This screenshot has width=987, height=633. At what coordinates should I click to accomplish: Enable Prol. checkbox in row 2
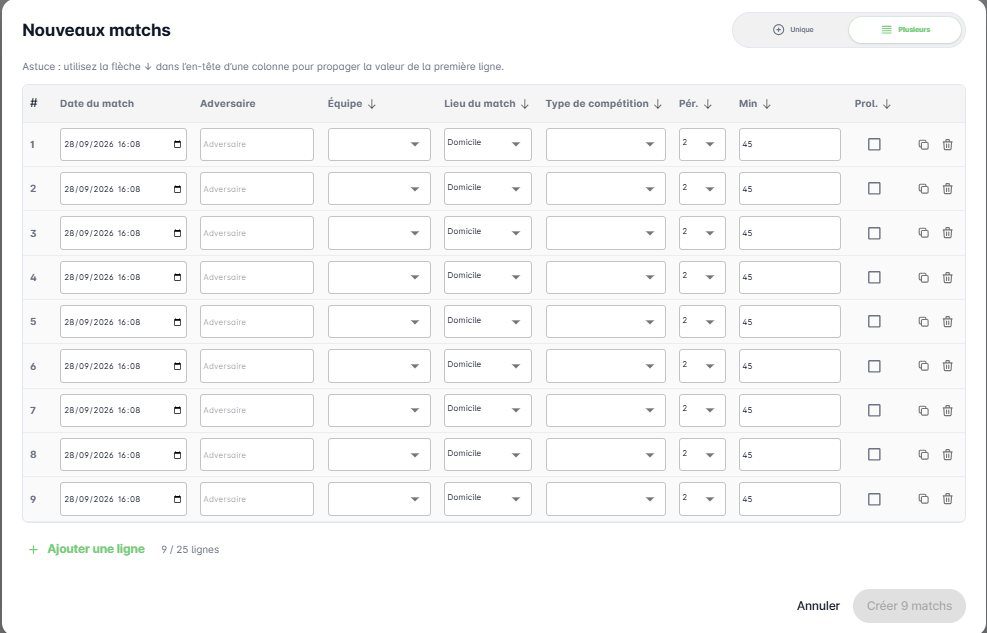coord(874,189)
